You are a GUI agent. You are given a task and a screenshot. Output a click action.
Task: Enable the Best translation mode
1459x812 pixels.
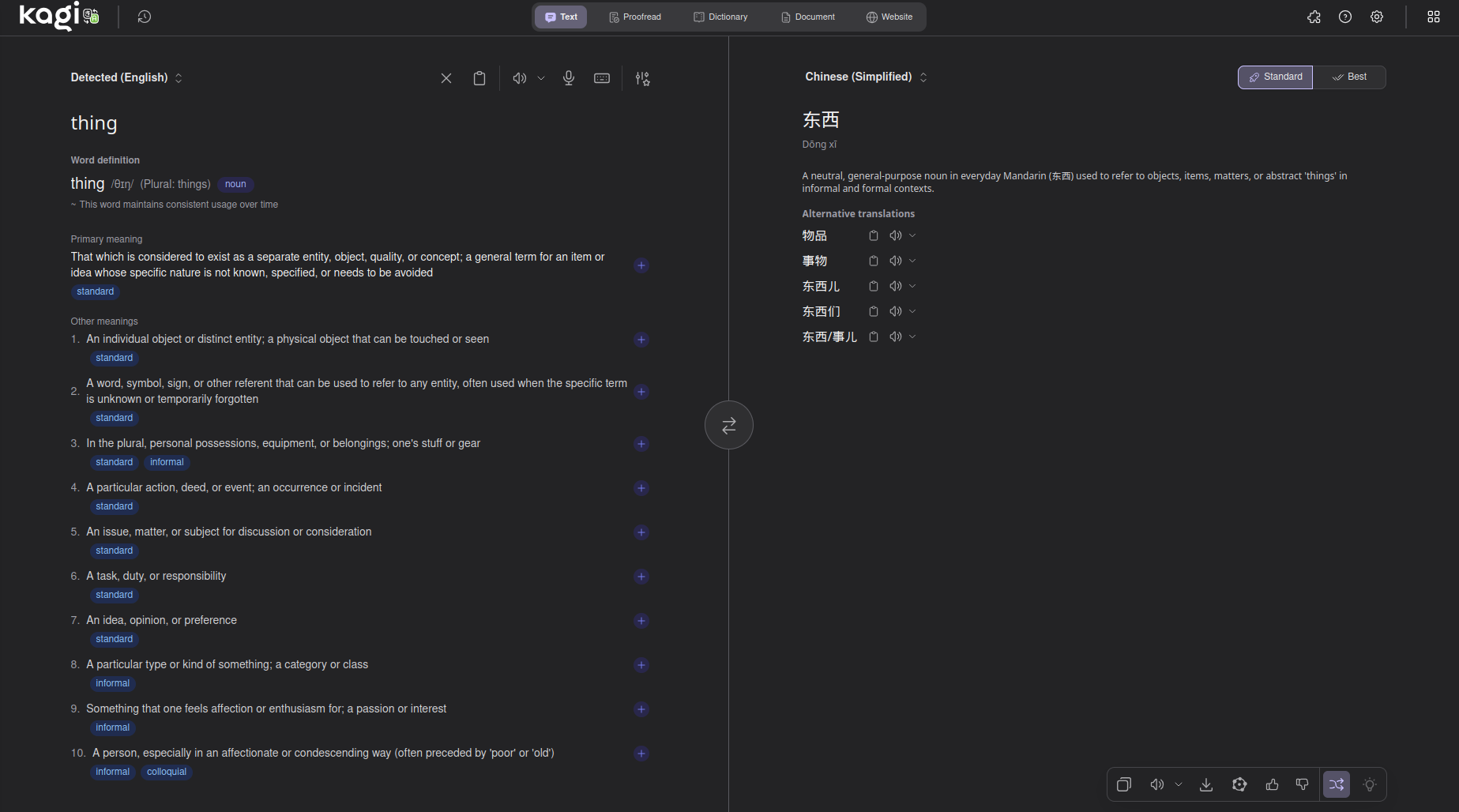click(1349, 77)
